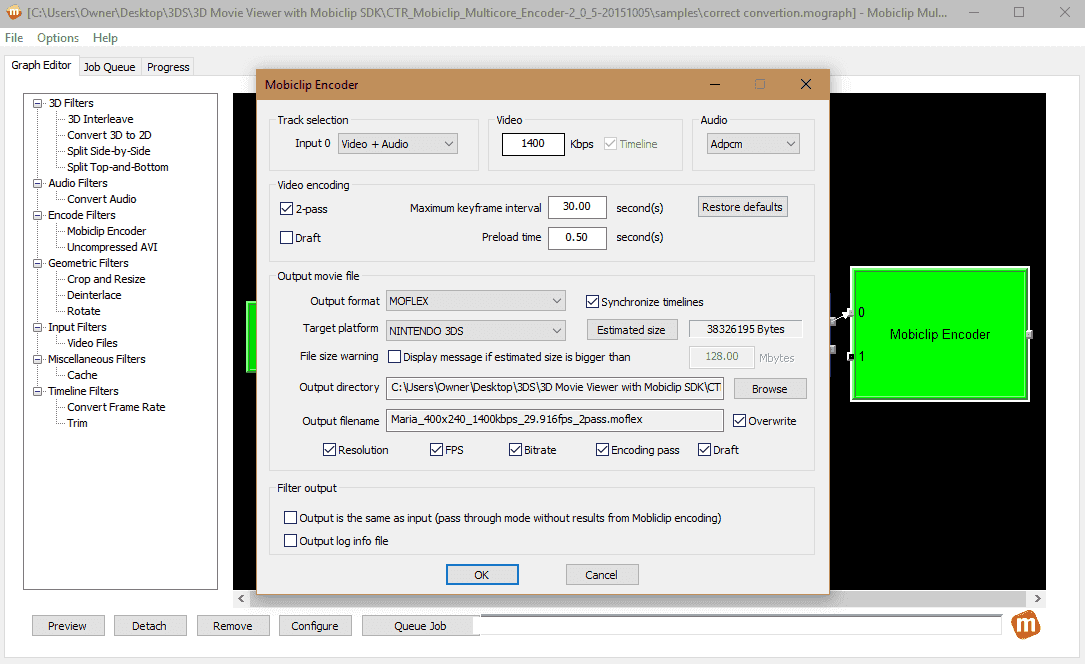Click the OK button
1085x664 pixels.
482,575
